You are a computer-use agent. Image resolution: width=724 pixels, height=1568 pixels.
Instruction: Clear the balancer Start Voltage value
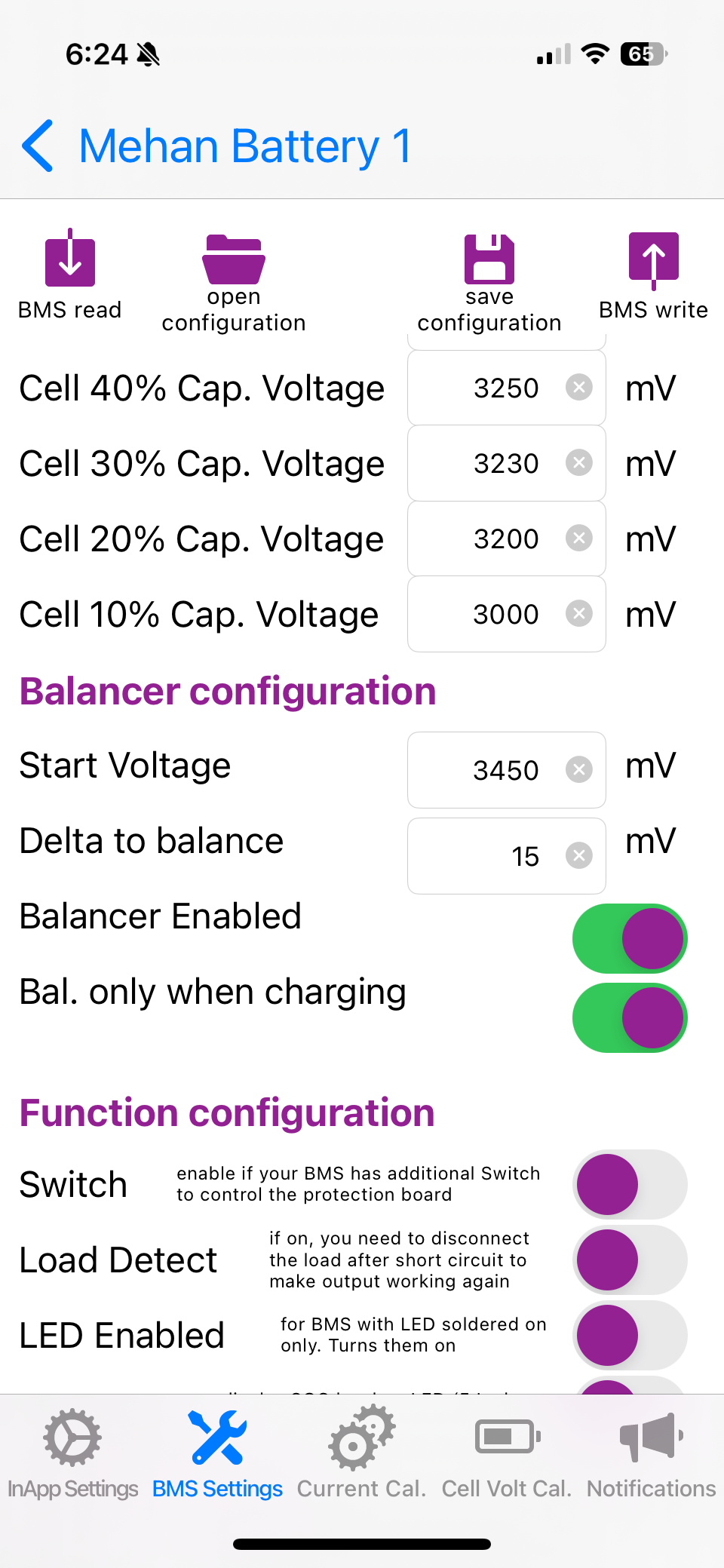[578, 770]
